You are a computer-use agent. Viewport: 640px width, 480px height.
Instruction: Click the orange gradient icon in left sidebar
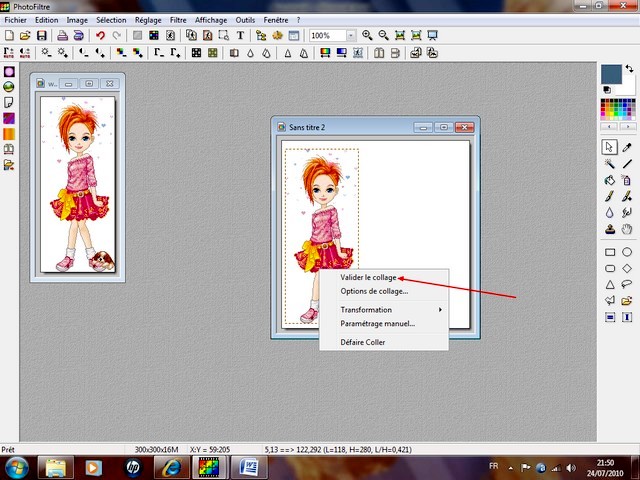(9, 134)
